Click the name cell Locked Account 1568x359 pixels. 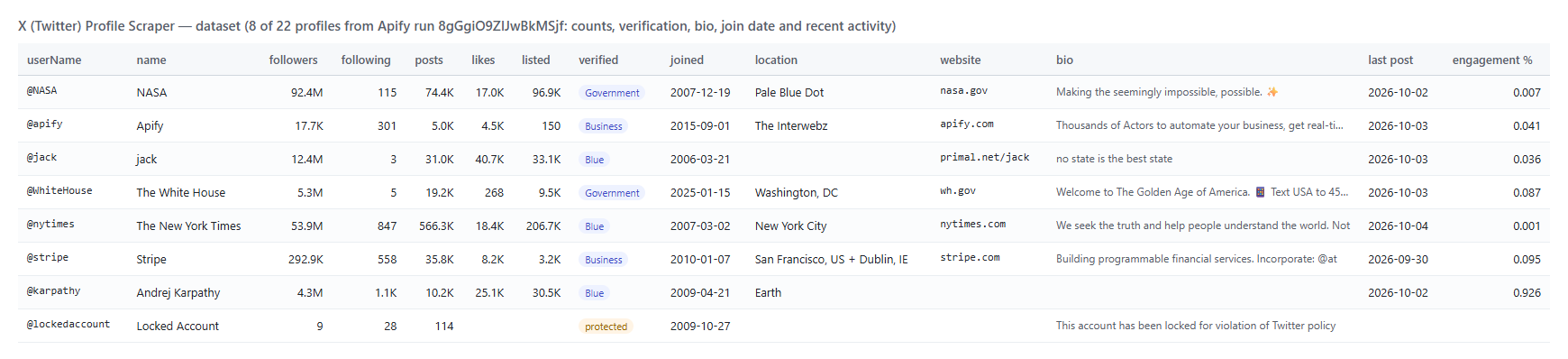point(178,327)
